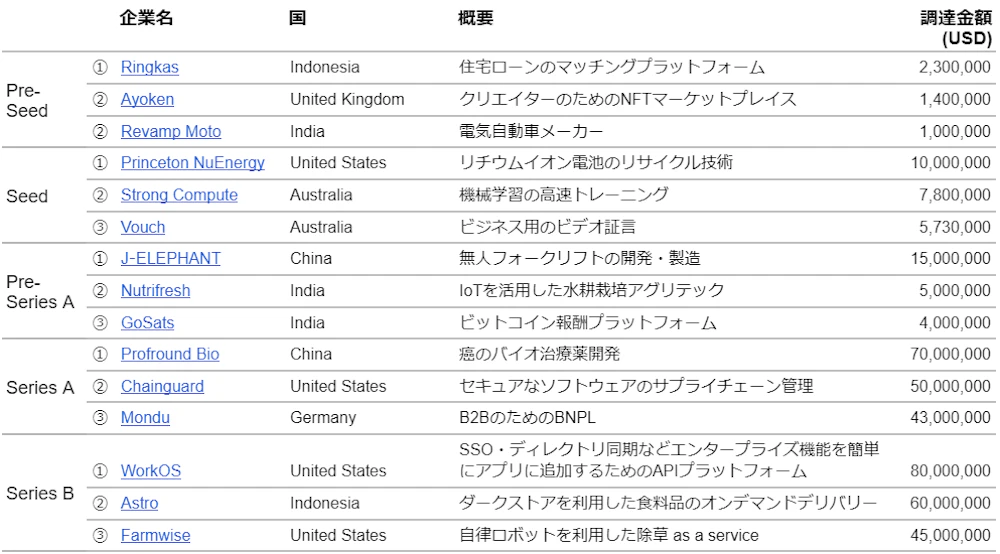This screenshot has width=1000, height=554.
Task: Click WorkOS funding amount 80,000,000
Action: click(951, 471)
